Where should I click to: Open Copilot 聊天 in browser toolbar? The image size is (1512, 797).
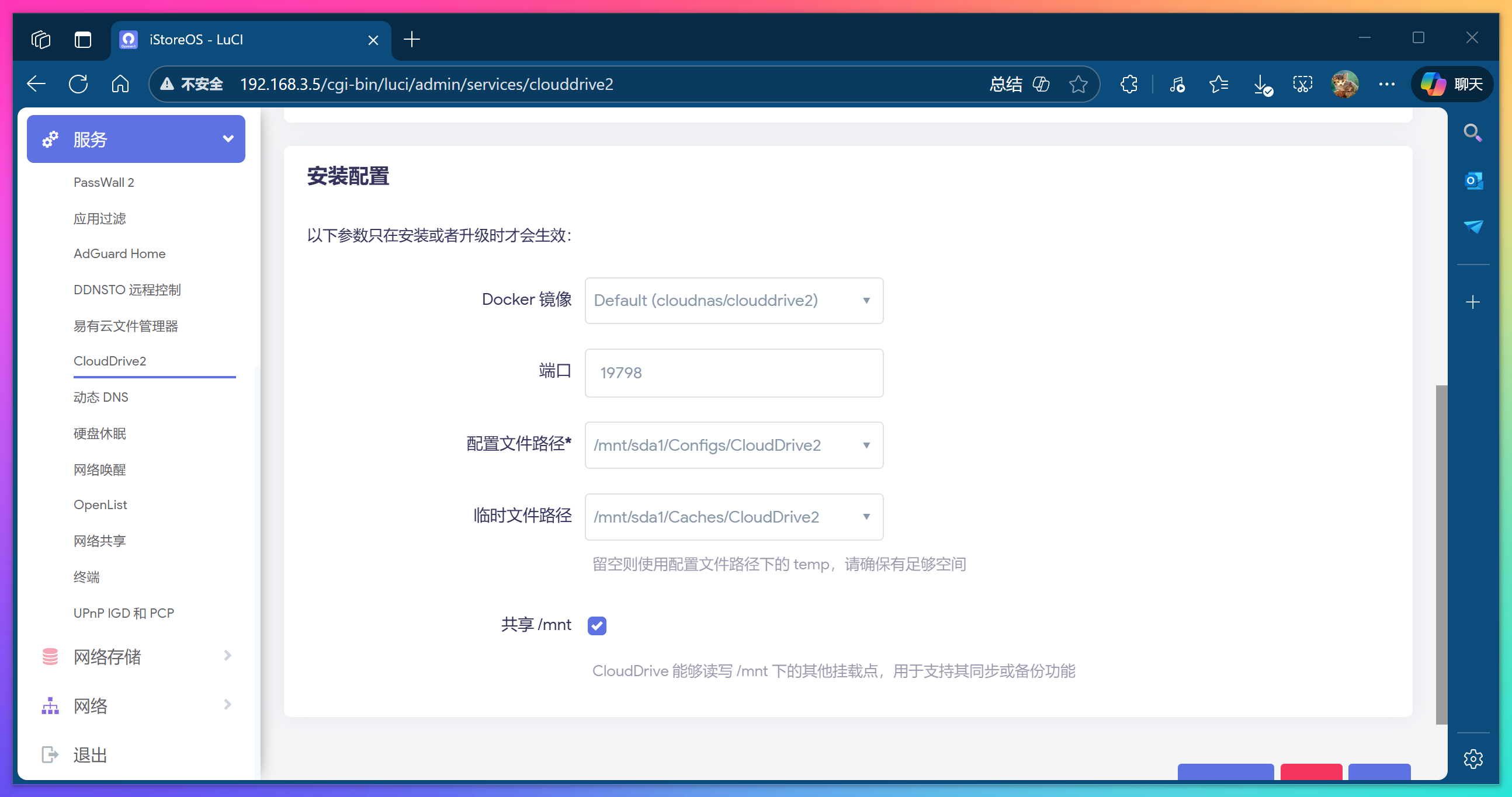point(1452,84)
